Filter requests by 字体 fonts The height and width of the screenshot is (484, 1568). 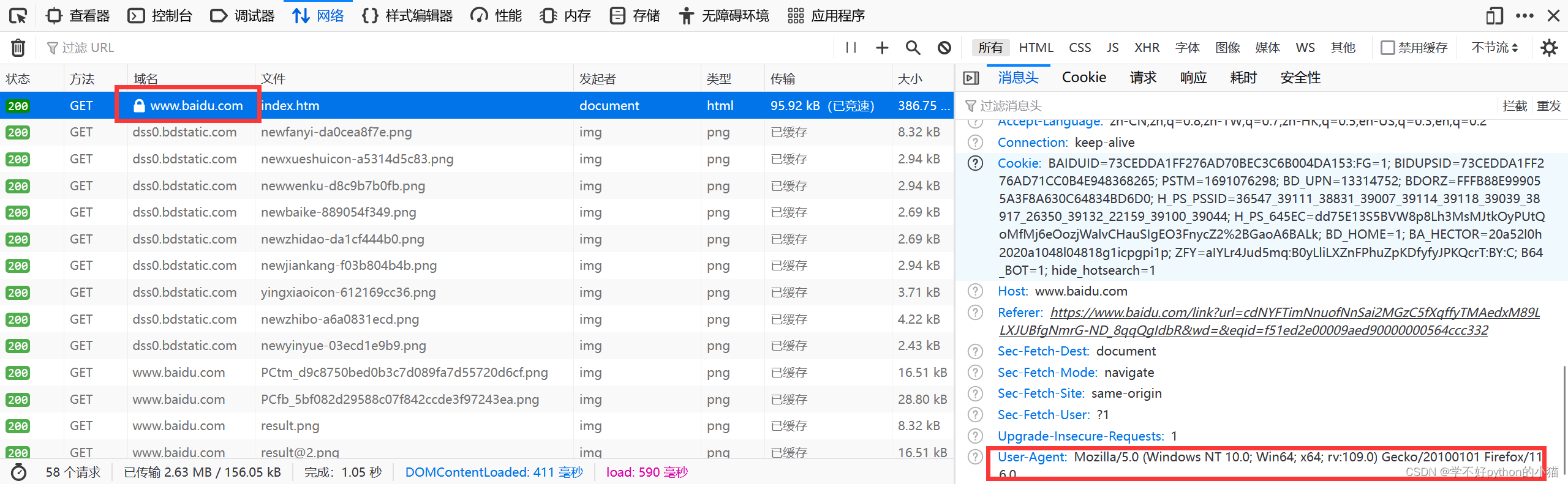(x=1188, y=48)
